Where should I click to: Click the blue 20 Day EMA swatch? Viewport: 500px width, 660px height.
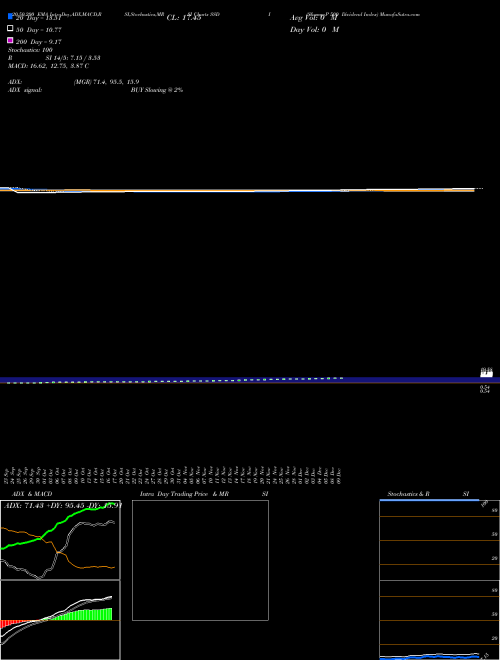tap(10, 16)
